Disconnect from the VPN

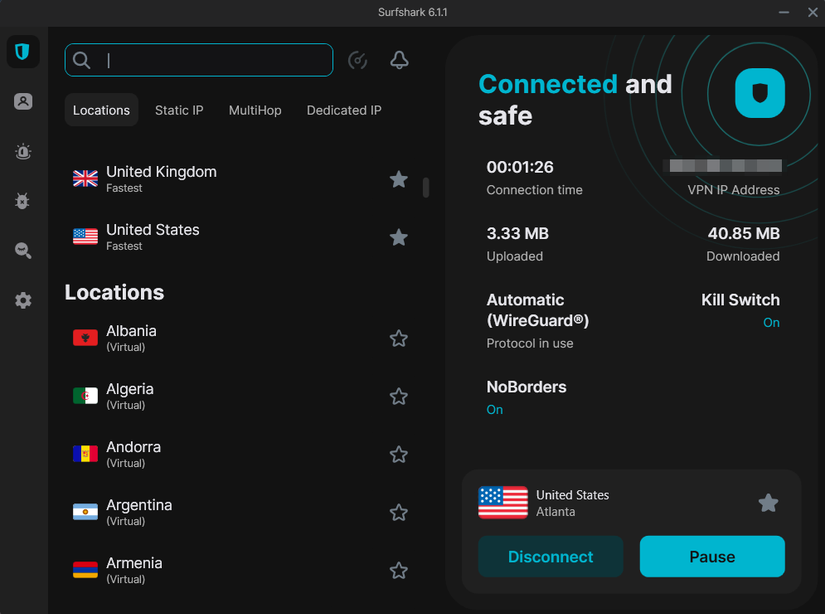pos(550,557)
